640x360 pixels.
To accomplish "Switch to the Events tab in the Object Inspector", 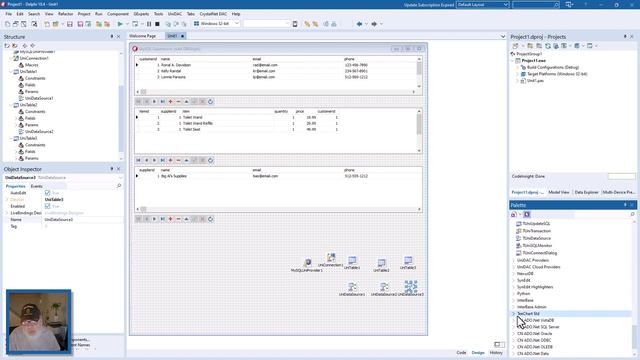I will (x=36, y=186).
